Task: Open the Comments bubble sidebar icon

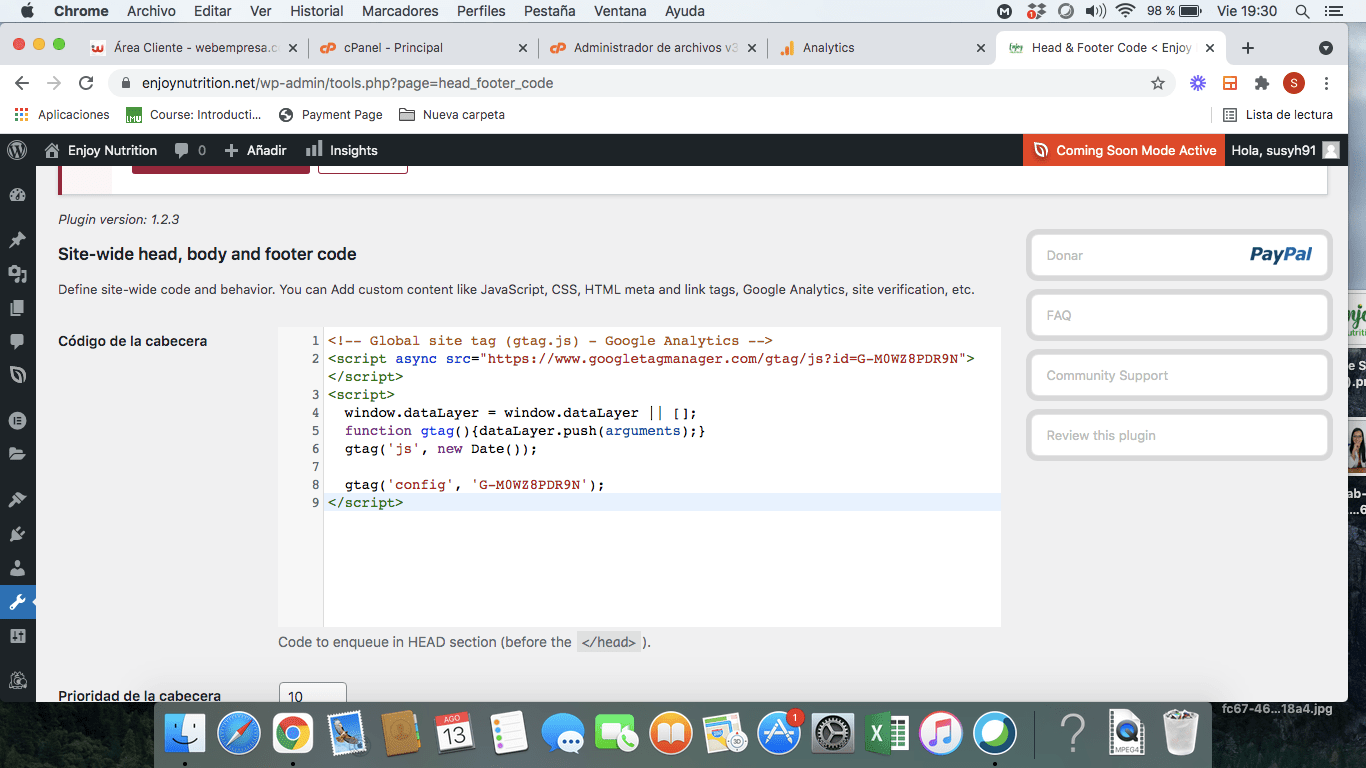Action: 17,342
